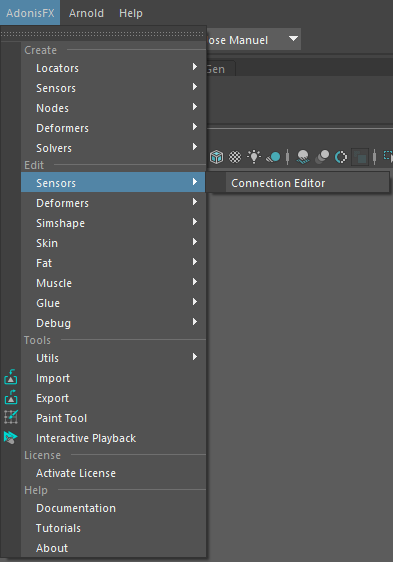
Task: Open the Arnold menu
Action: (x=86, y=13)
